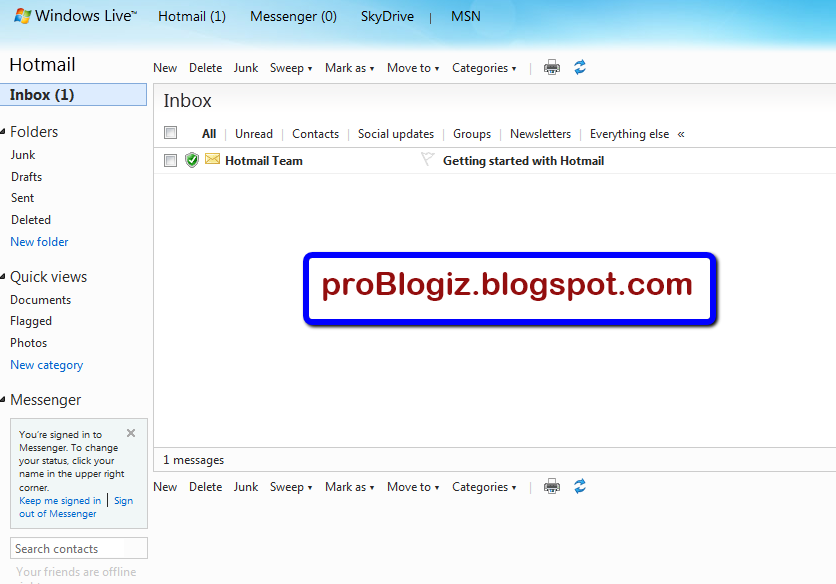The height and width of the screenshot is (584, 836).
Task: Collapse the Messenger section
Action: [x=3, y=399]
